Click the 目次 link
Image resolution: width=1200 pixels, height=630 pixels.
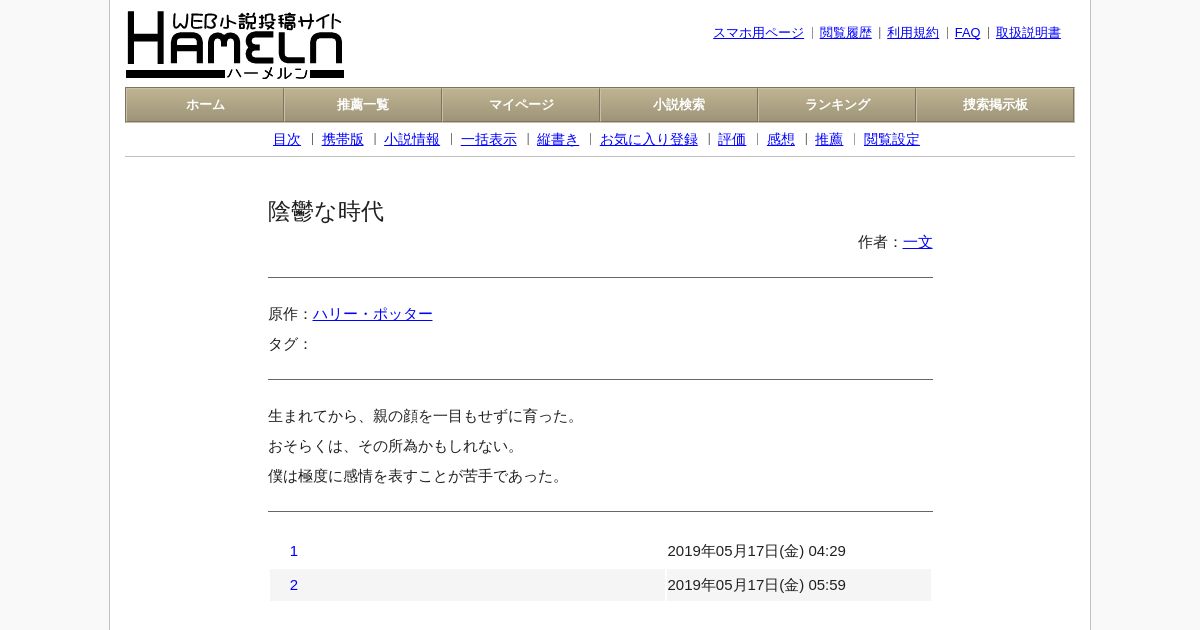coord(287,140)
